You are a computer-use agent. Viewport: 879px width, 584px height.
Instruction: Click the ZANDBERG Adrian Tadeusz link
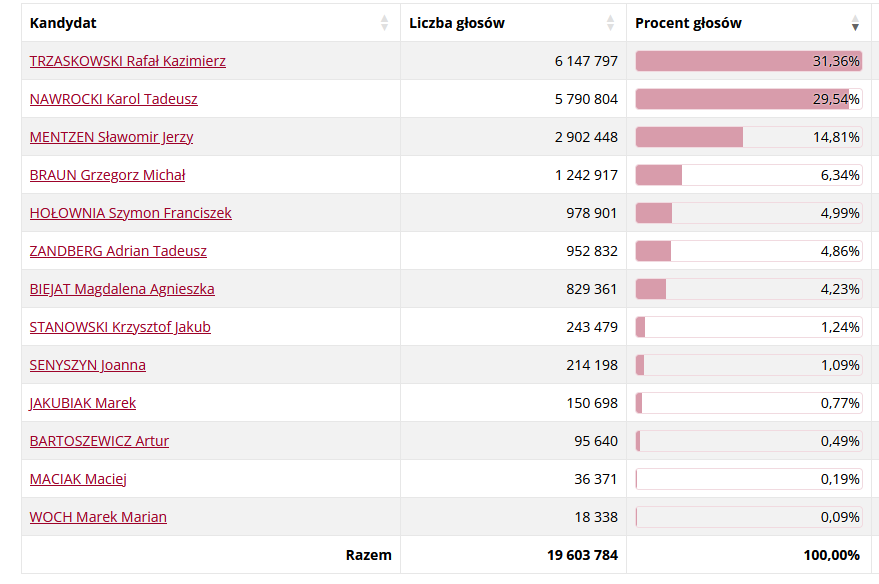tap(118, 251)
